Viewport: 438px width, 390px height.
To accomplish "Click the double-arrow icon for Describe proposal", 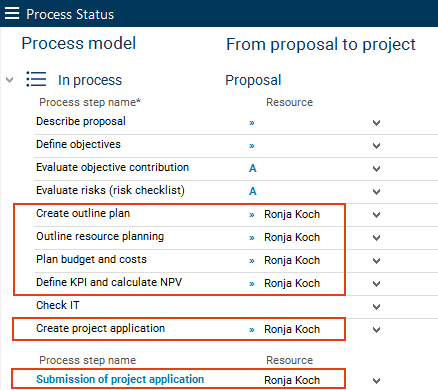I will point(252,123).
